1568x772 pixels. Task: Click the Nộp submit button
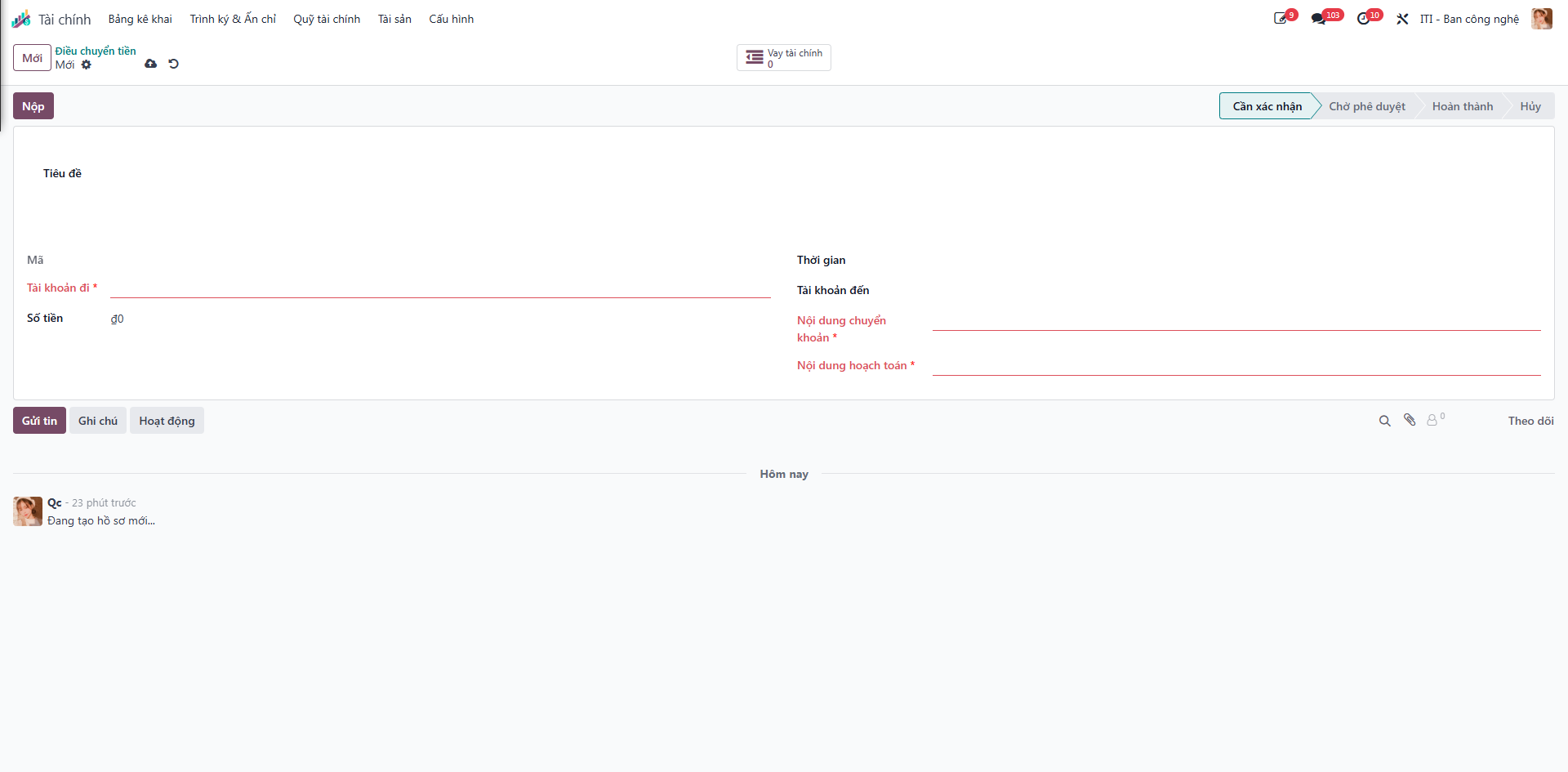tap(33, 106)
